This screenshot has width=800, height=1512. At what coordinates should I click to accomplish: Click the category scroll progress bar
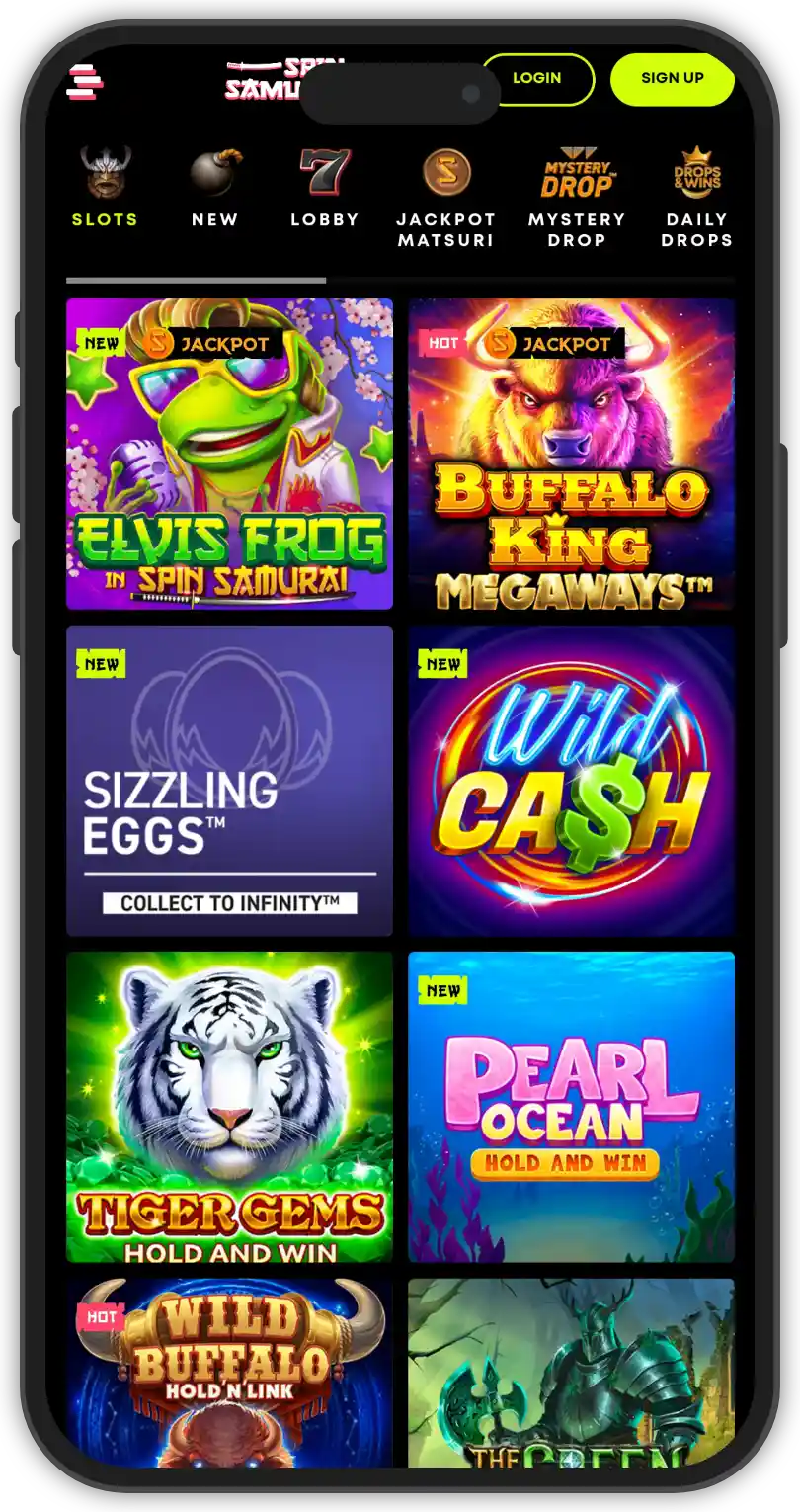point(400,281)
